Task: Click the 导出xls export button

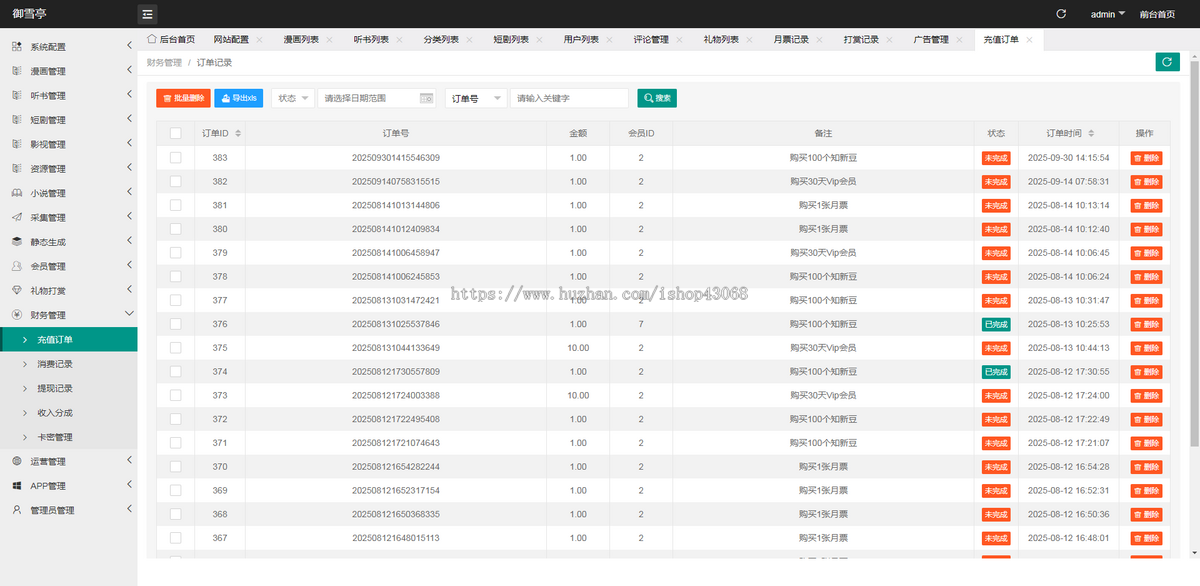Action: (x=238, y=98)
